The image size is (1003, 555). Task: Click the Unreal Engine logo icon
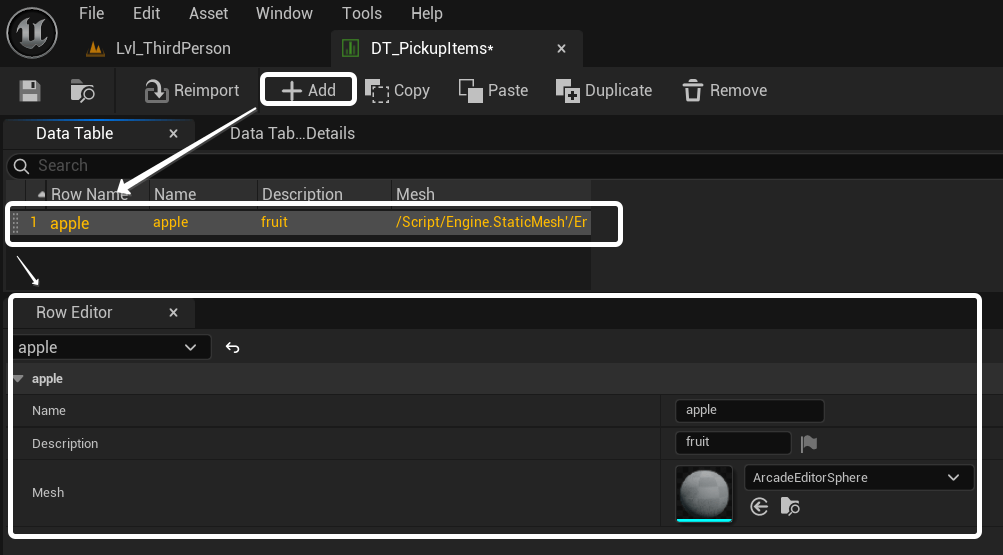click(x=34, y=34)
